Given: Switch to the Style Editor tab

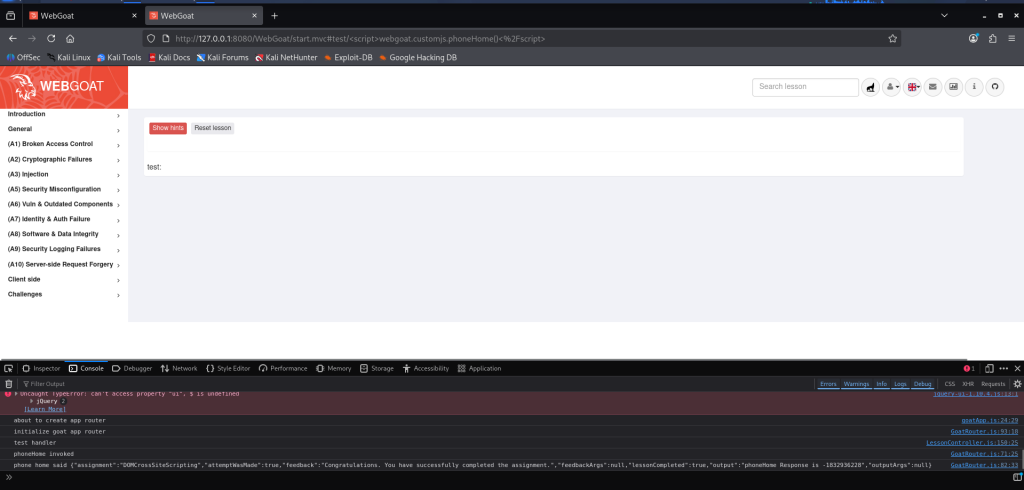Looking at the screenshot, I should 228,368.
